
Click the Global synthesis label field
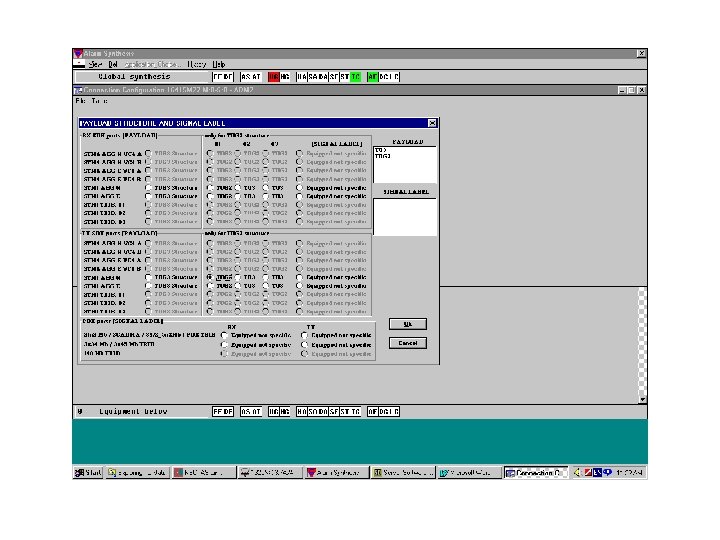(x=141, y=77)
